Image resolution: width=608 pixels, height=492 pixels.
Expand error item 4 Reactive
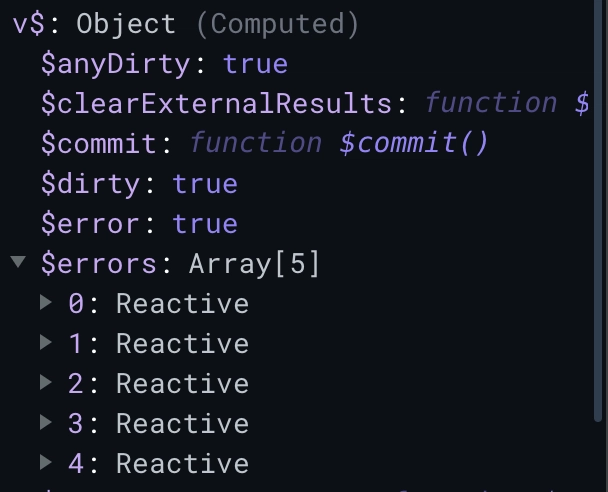click(x=46, y=462)
